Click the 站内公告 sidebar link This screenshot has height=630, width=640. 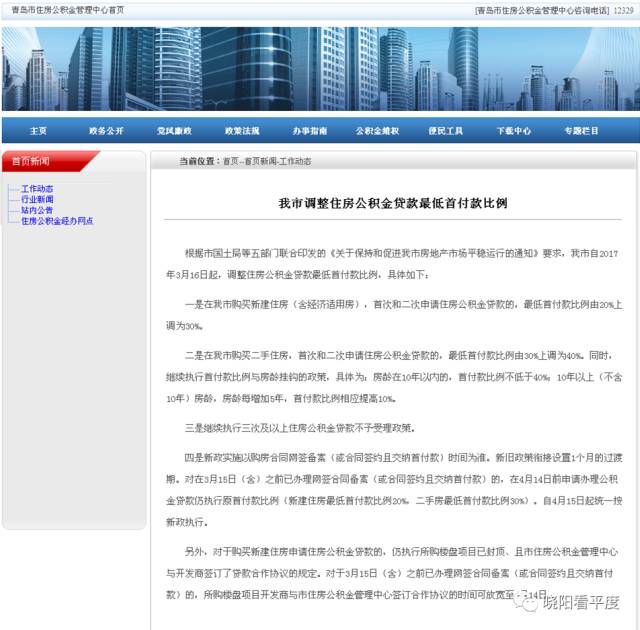tap(37, 210)
